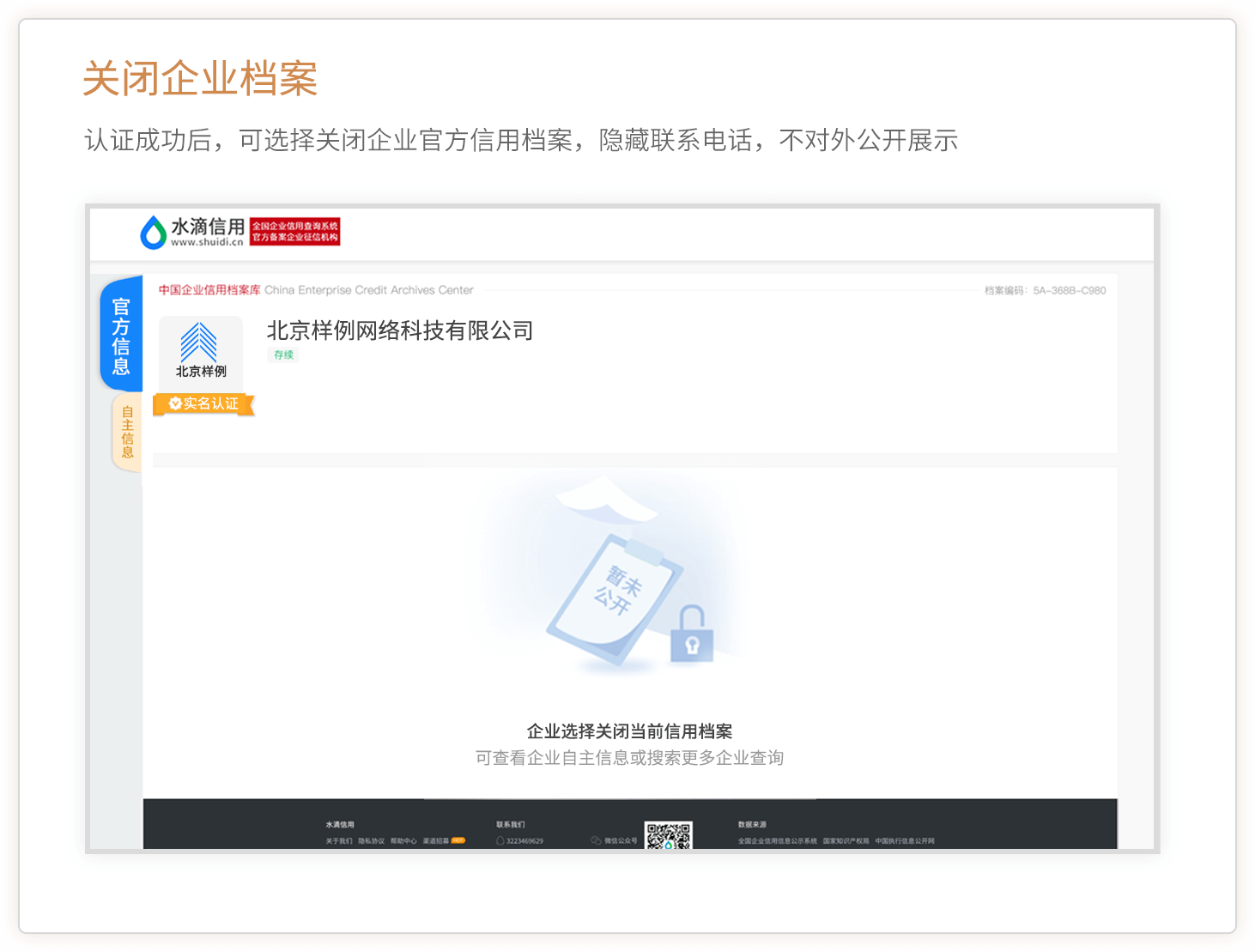The height and width of the screenshot is (952, 1255).
Task: Click the 水滴信用 water drop logo
Action: click(154, 232)
